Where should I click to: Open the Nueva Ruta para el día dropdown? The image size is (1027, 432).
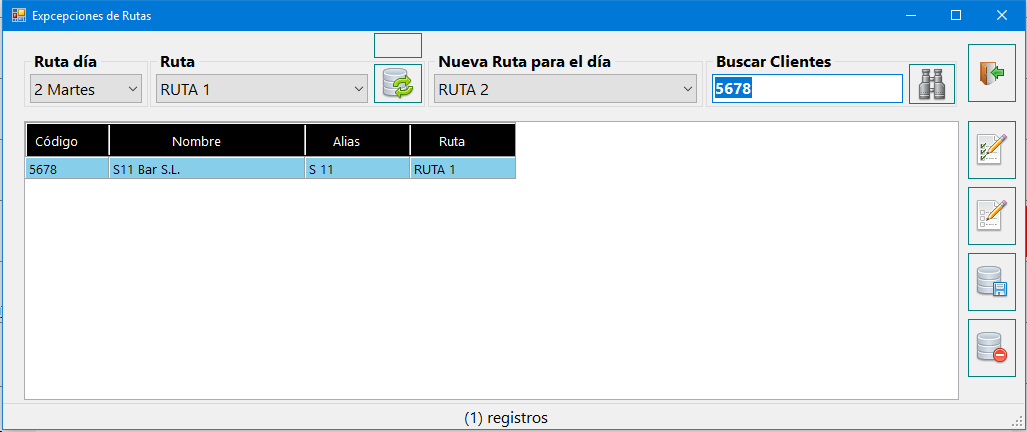click(x=565, y=89)
